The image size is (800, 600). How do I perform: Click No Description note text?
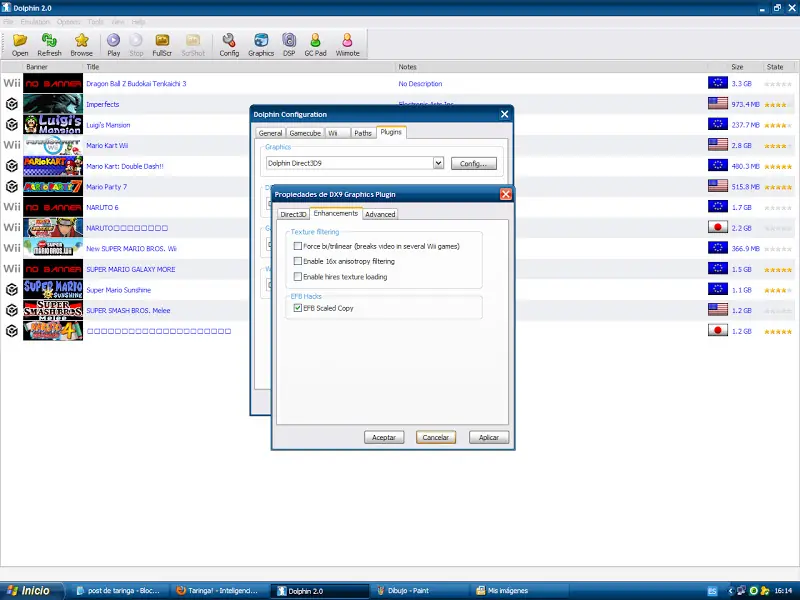(420, 84)
